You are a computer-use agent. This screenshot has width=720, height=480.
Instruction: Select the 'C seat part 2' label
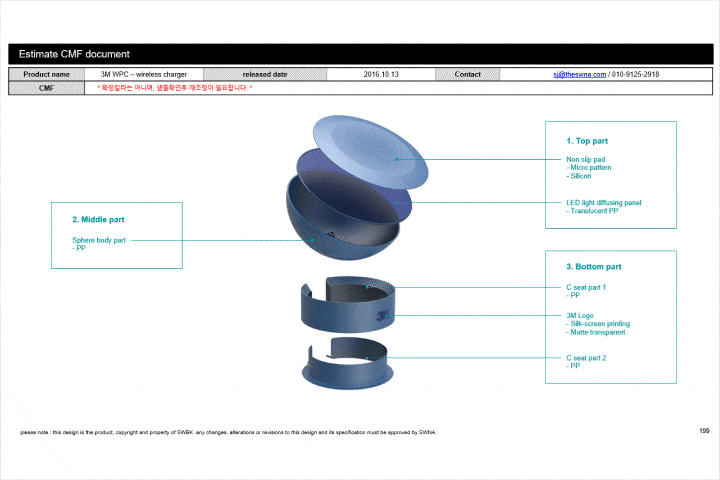(x=586, y=358)
